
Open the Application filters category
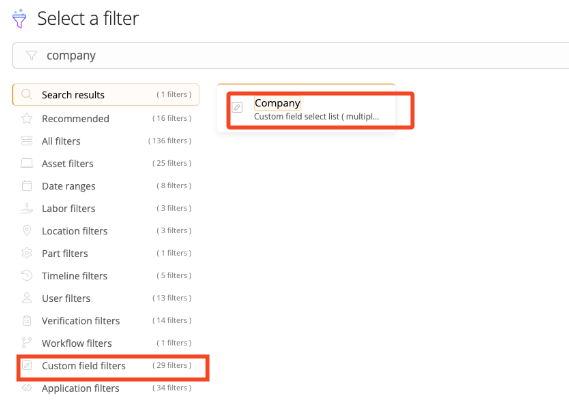[x=106, y=388]
